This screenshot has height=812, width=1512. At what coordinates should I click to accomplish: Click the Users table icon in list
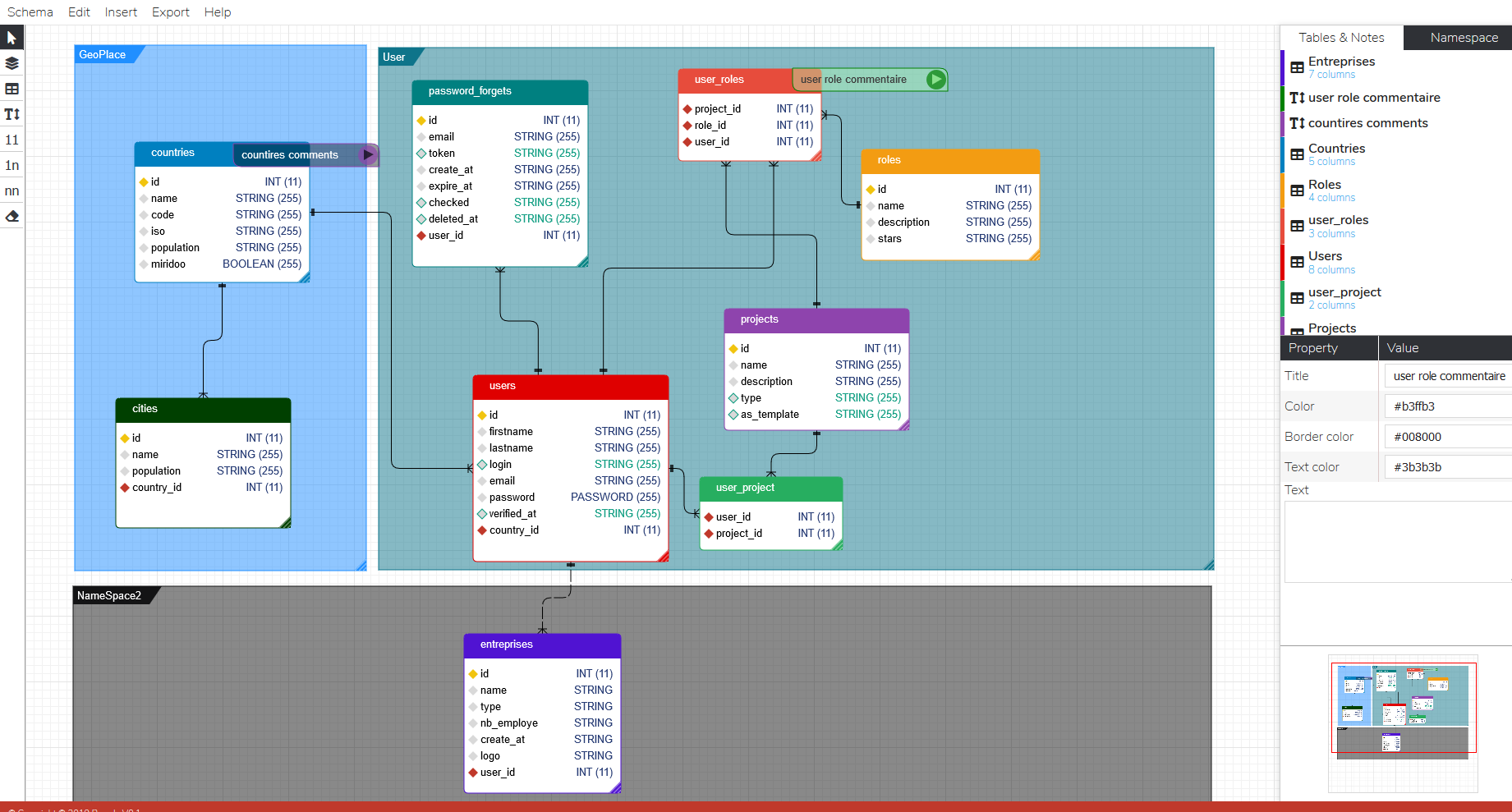(x=1297, y=262)
